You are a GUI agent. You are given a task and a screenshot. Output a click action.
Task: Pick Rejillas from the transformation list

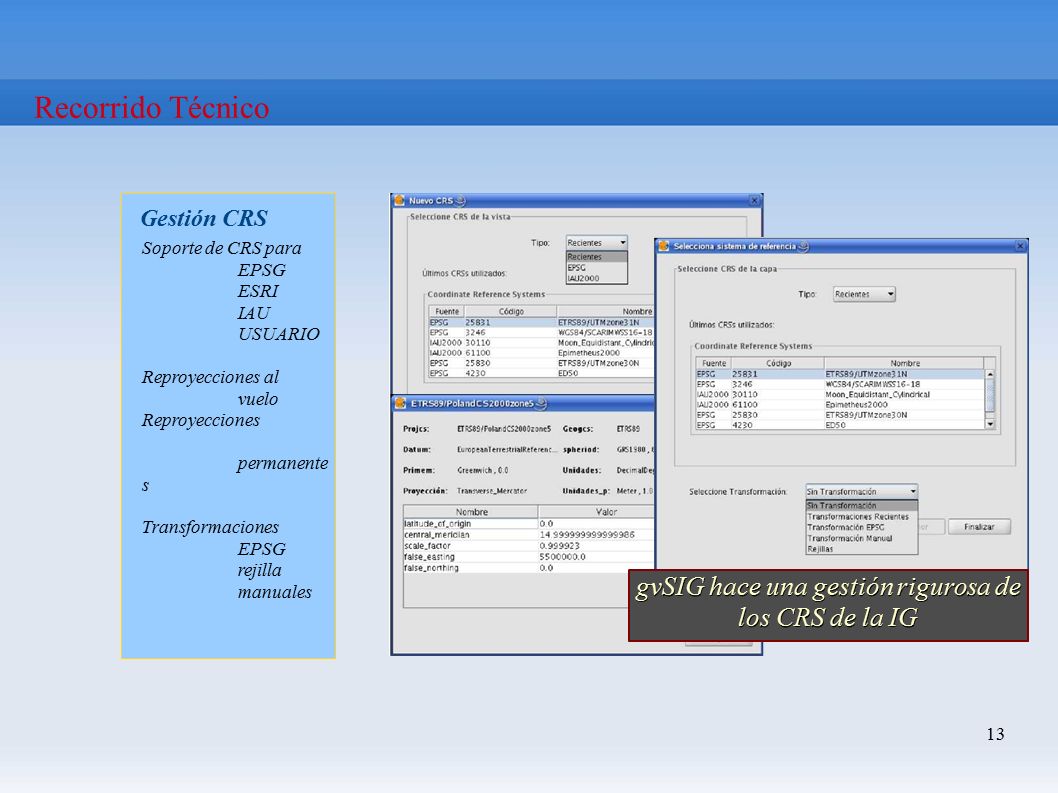[x=862, y=549]
